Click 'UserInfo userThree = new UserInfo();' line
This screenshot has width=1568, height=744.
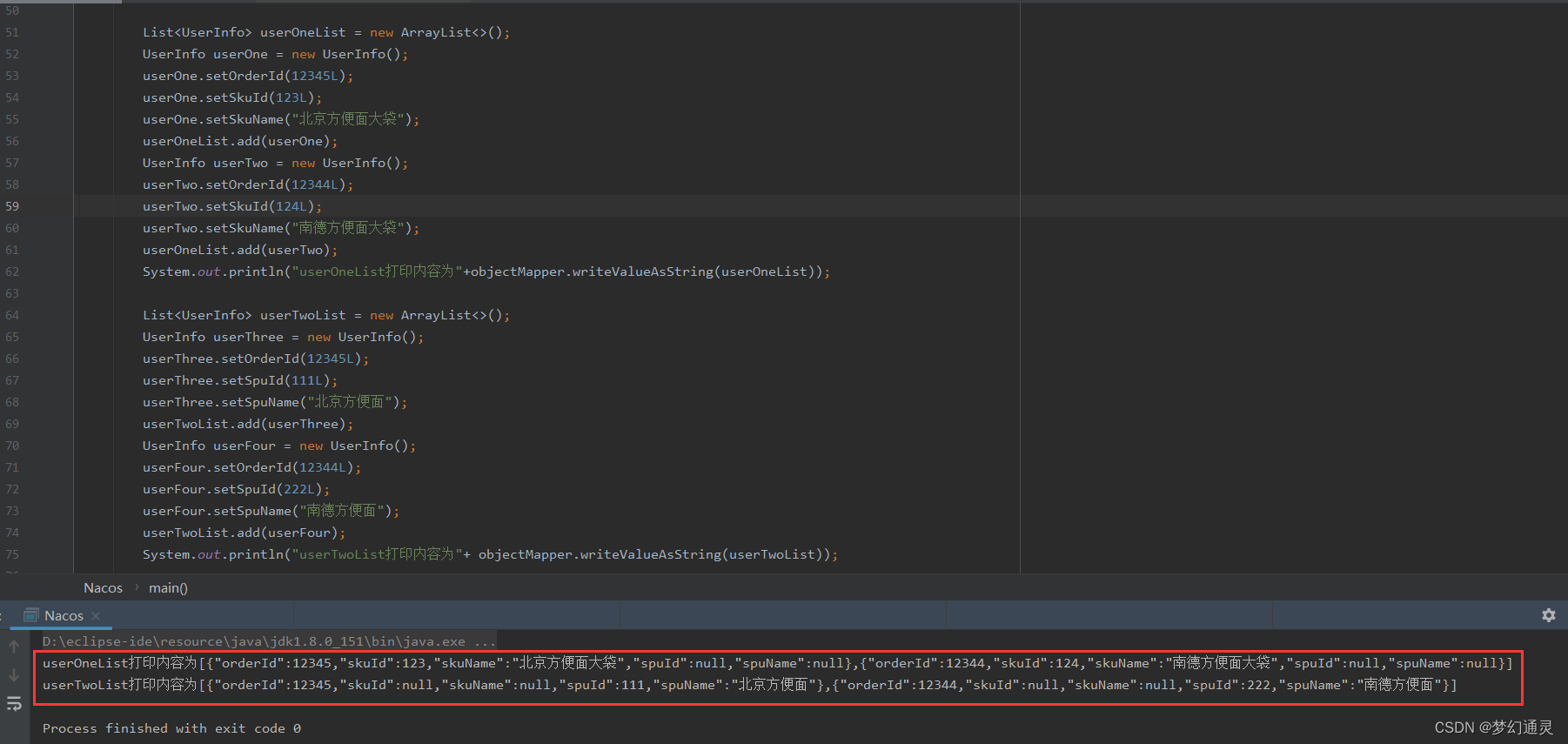(283, 337)
